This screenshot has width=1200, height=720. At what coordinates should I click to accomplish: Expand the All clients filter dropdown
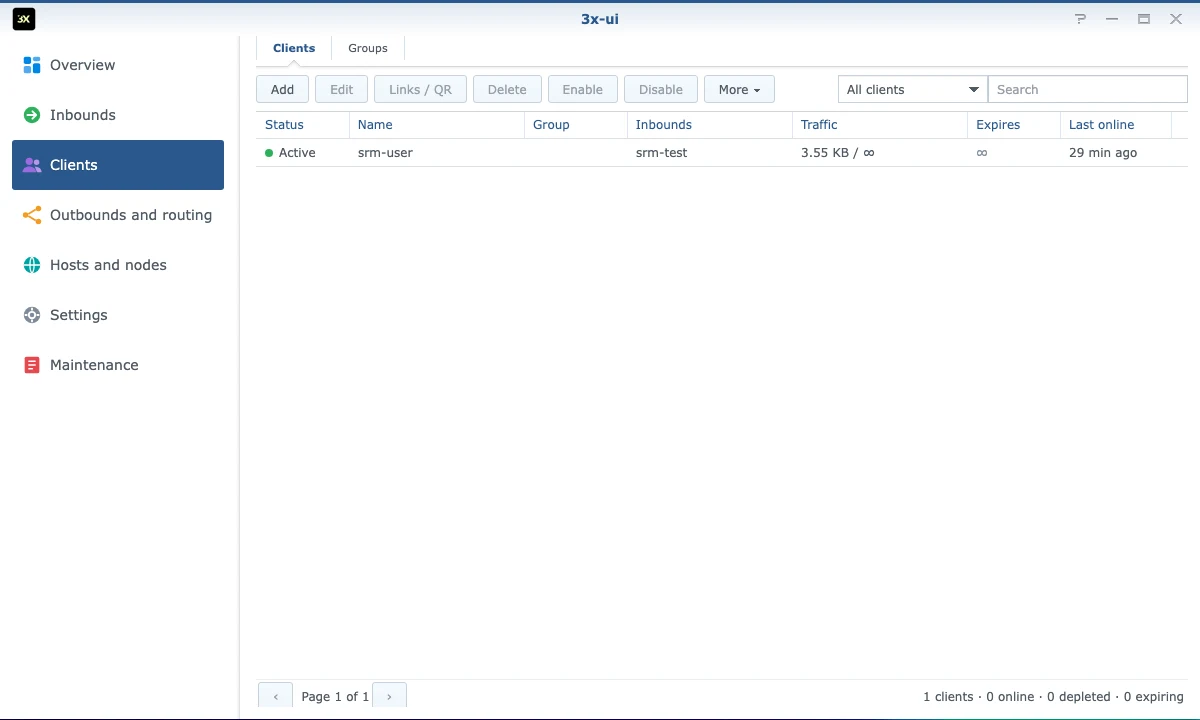(912, 89)
